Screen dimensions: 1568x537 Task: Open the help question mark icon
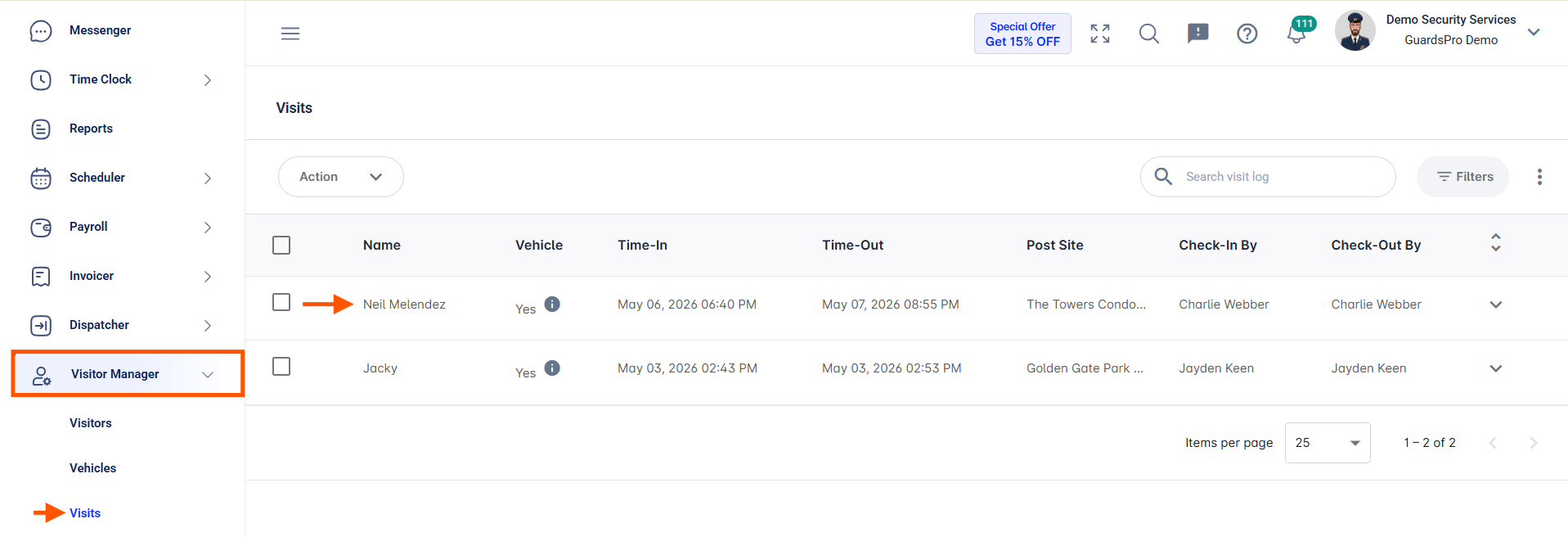pos(1247,34)
